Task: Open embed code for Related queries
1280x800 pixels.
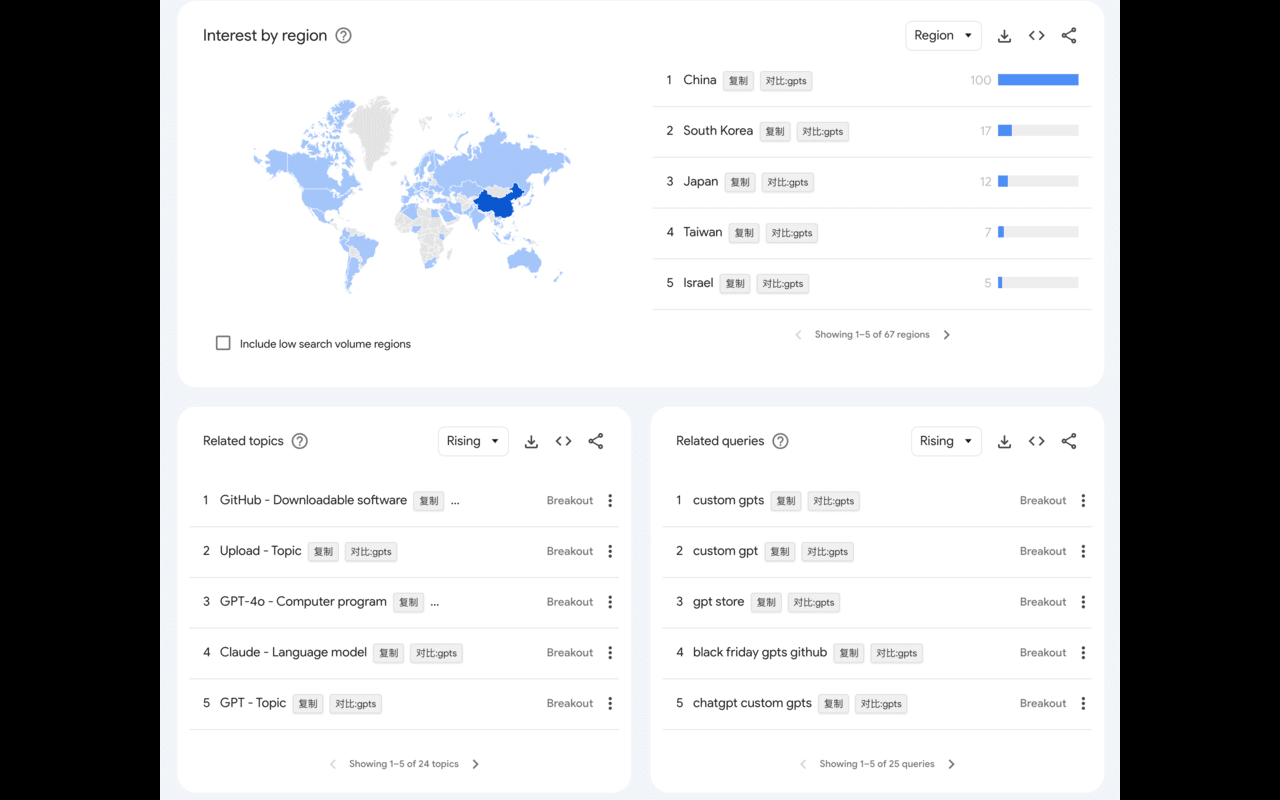Action: [1036, 441]
